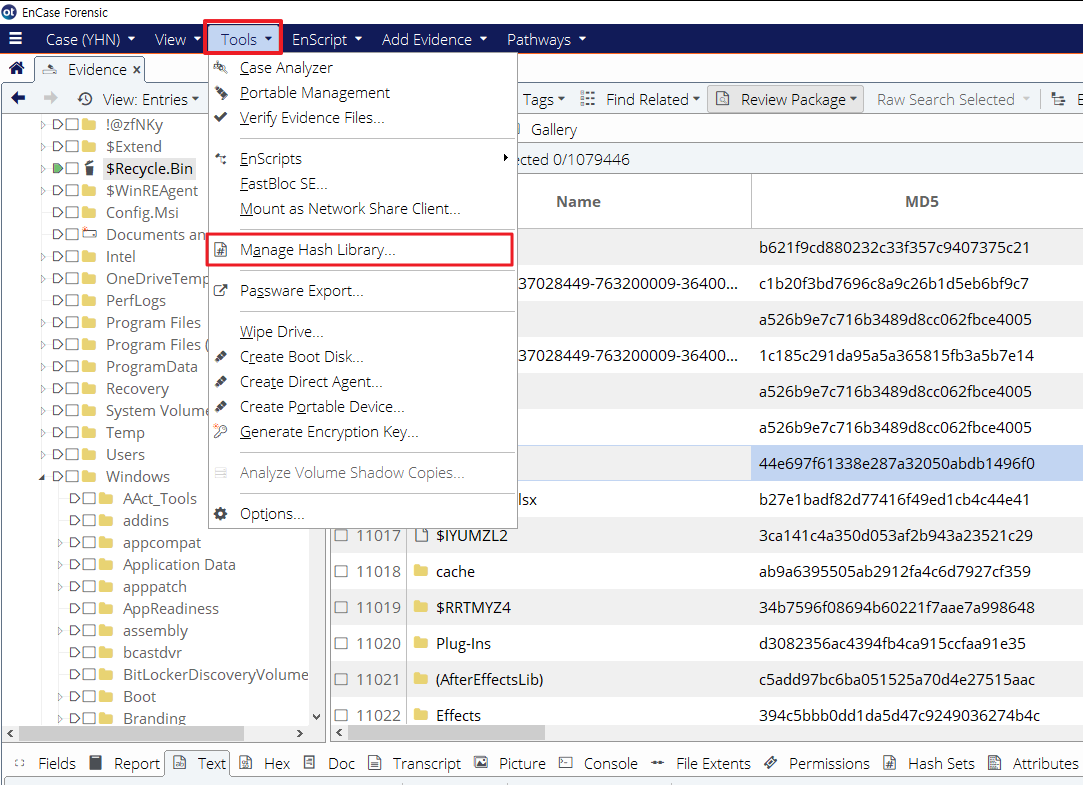Open the Add Evidence menu
This screenshot has height=785, width=1083.
pyautogui.click(x=434, y=39)
